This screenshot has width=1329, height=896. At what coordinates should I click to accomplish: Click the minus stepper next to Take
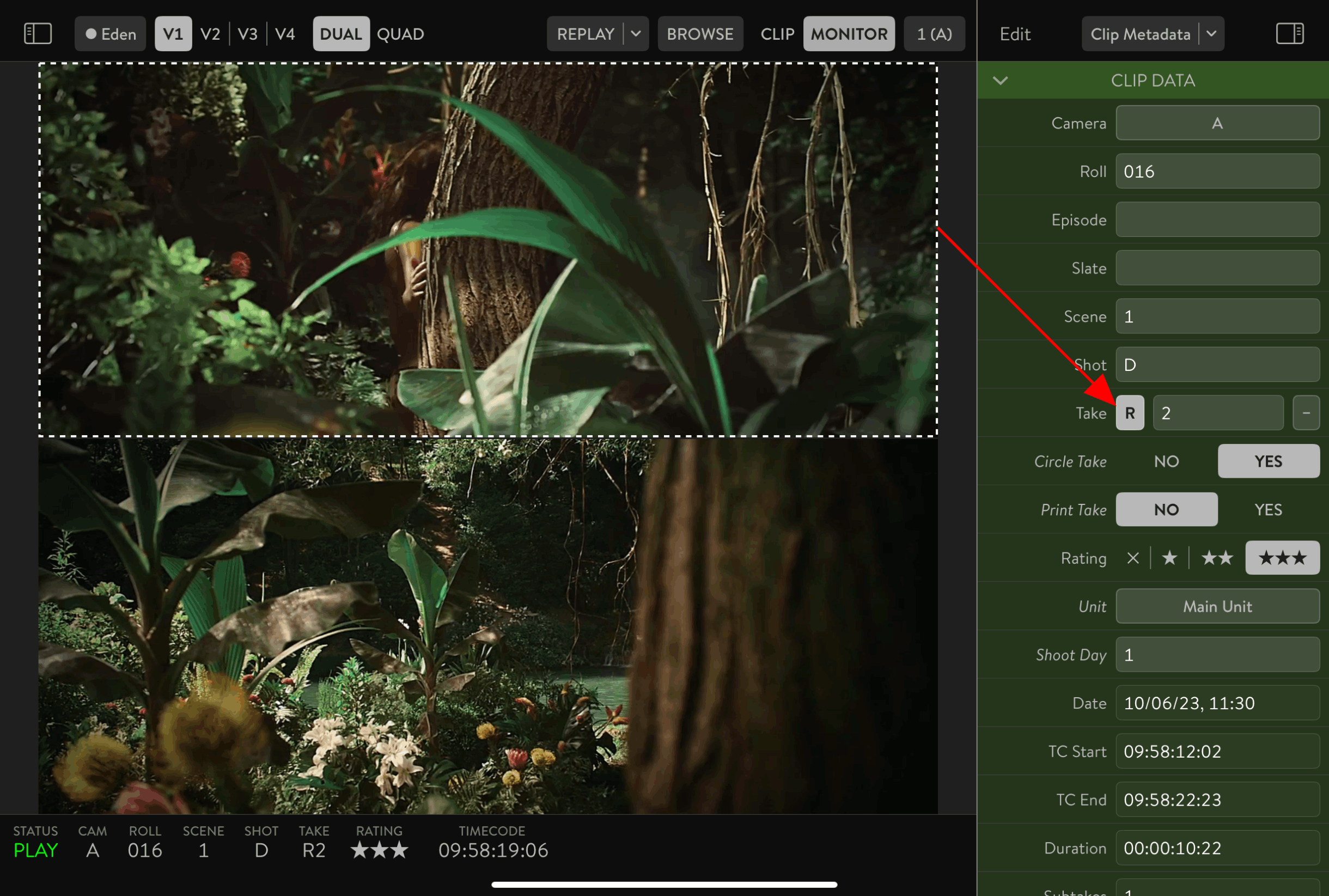(1306, 412)
